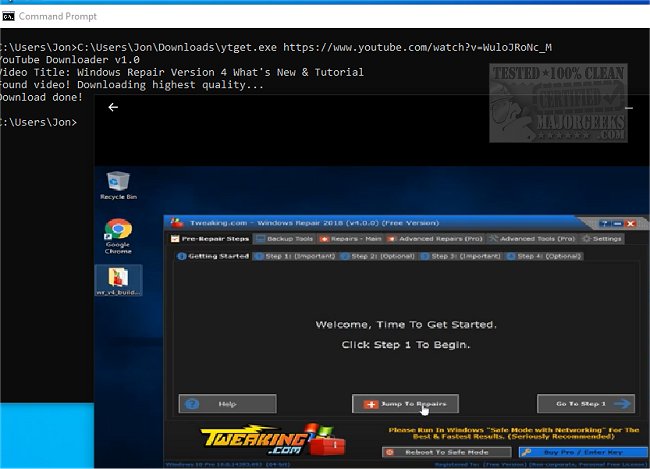The width and height of the screenshot is (650, 469).
Task: Open the Advanced Tools (Pro) tab
Action: [532, 239]
